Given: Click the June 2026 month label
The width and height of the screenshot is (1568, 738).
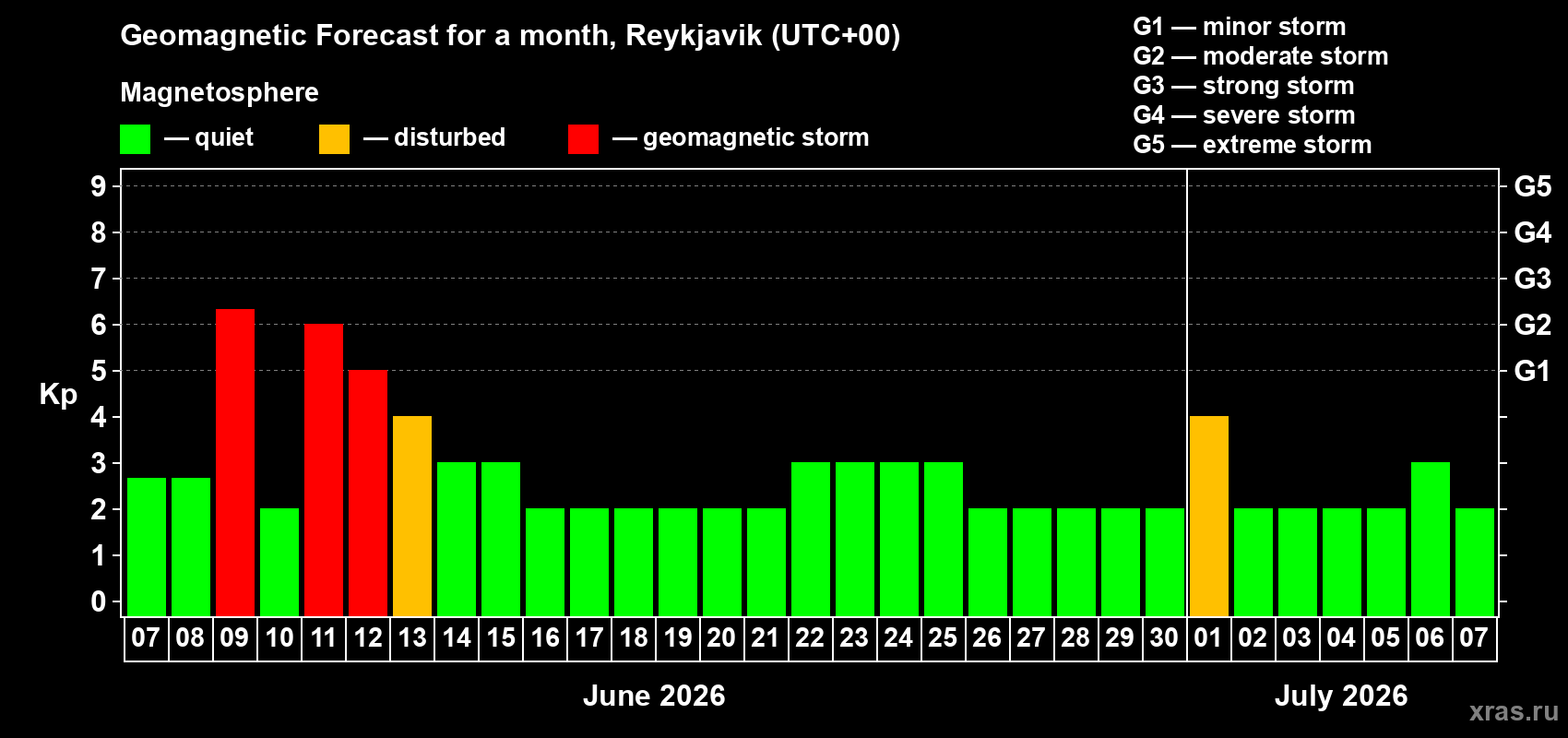Looking at the screenshot, I should click(x=654, y=696).
